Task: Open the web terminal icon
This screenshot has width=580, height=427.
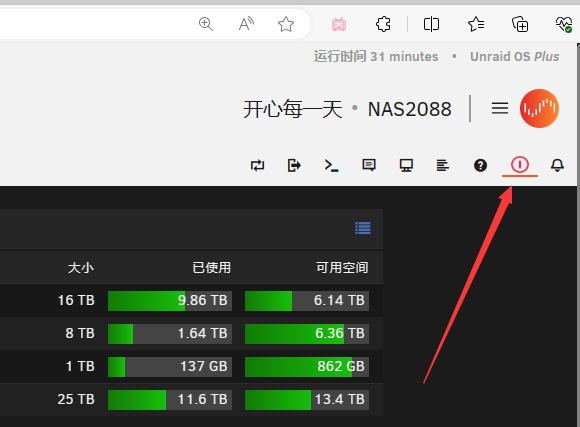Action: click(x=331, y=165)
